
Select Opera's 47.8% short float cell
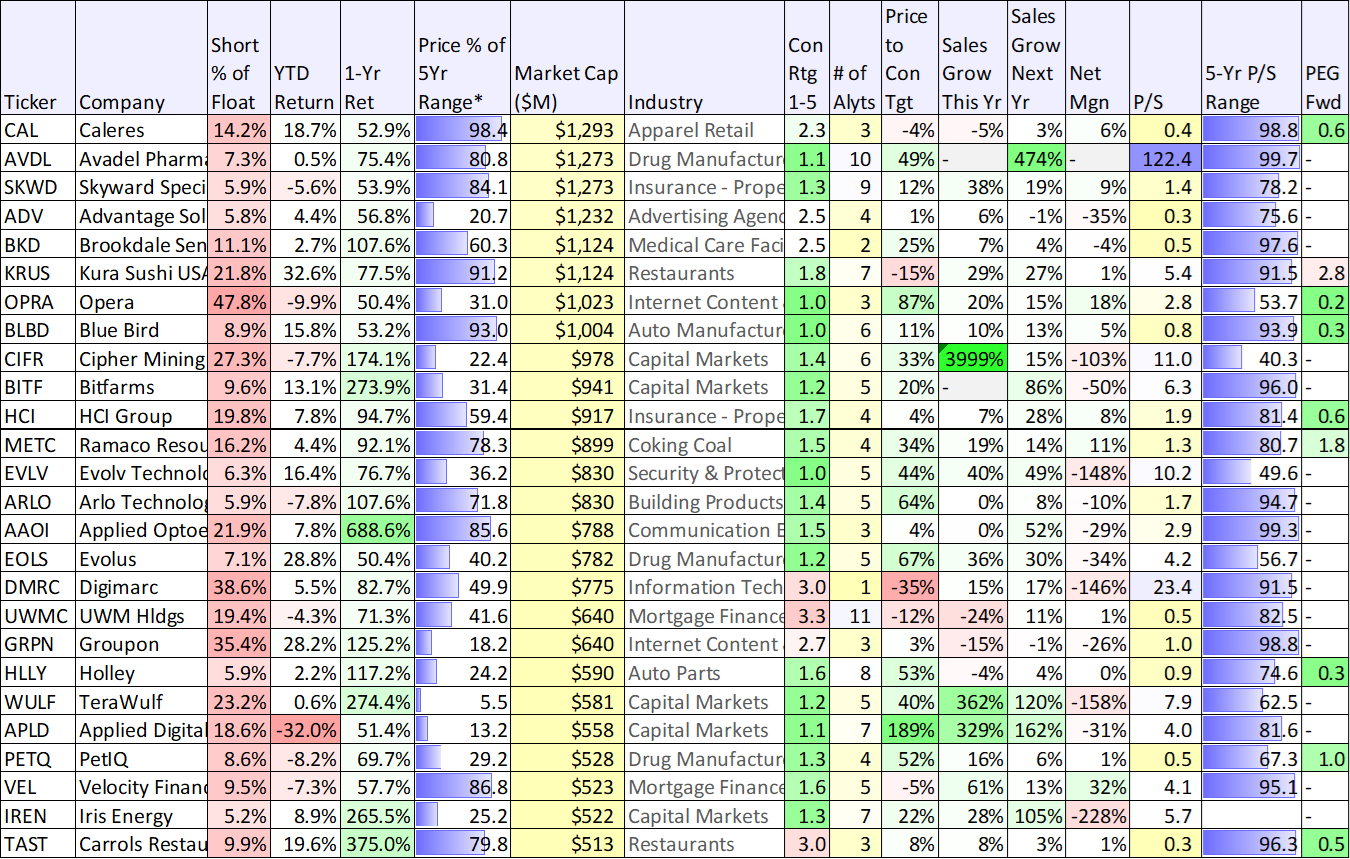pyautogui.click(x=239, y=302)
